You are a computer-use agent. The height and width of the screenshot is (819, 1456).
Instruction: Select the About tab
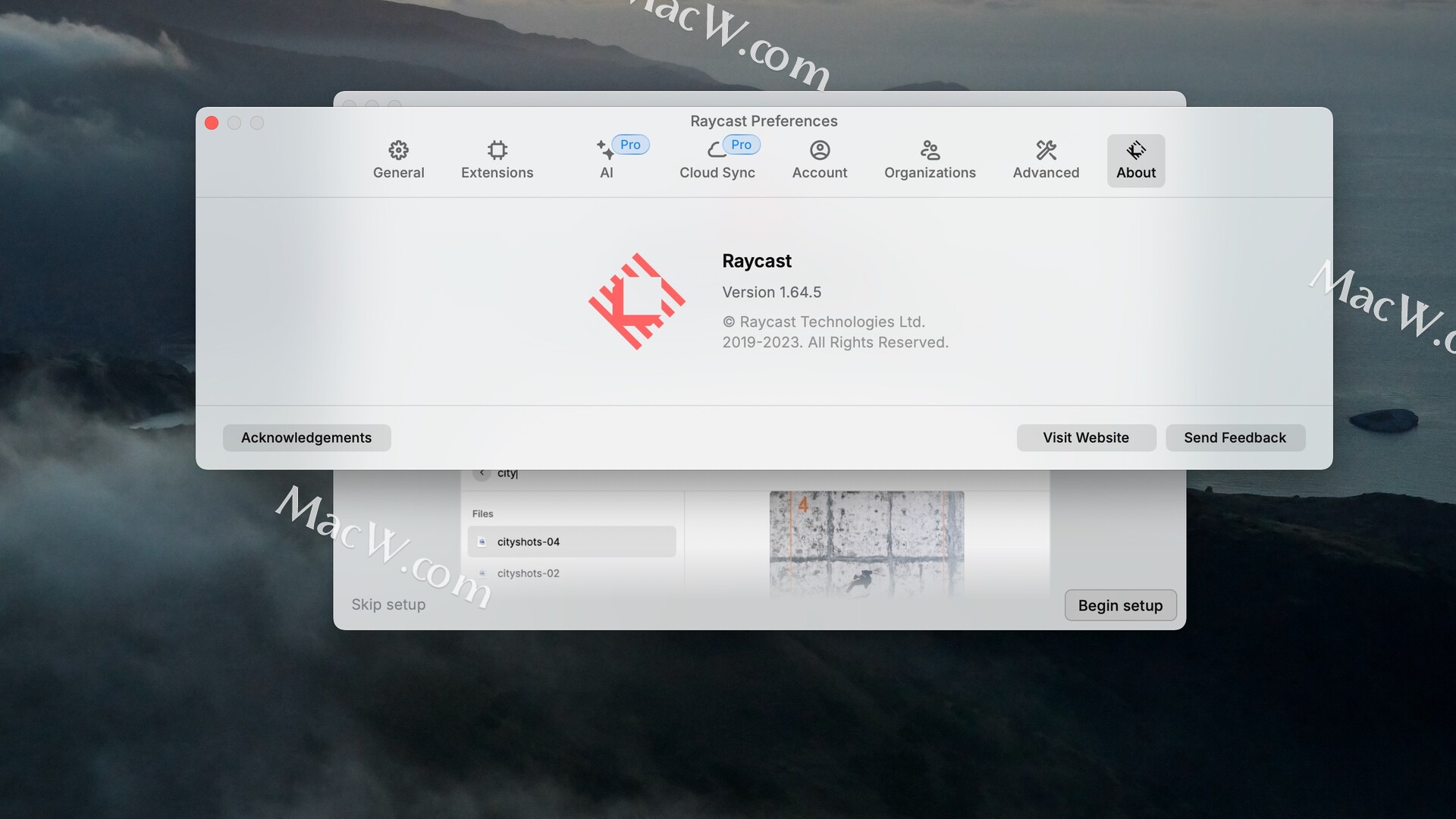1136,160
